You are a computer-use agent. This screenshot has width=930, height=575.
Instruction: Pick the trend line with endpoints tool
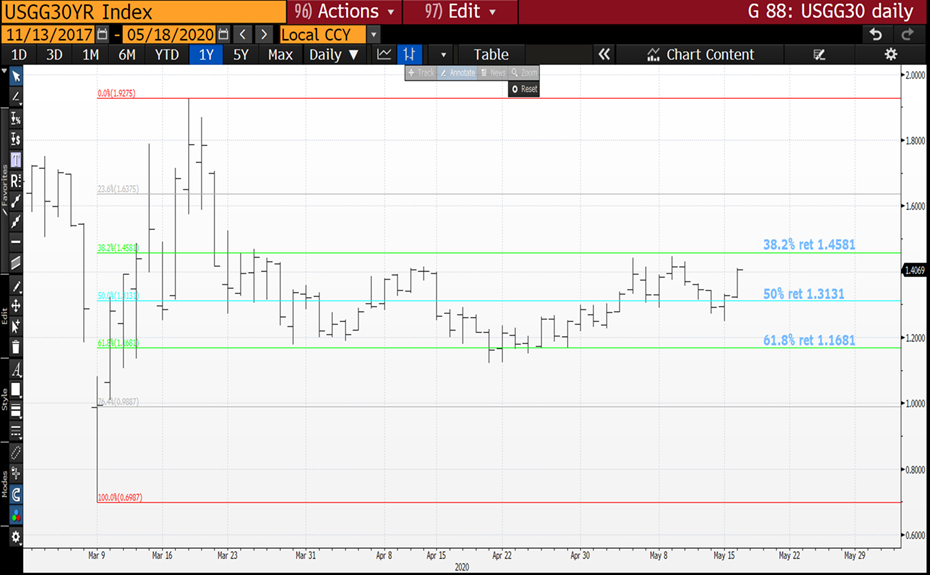(x=16, y=201)
